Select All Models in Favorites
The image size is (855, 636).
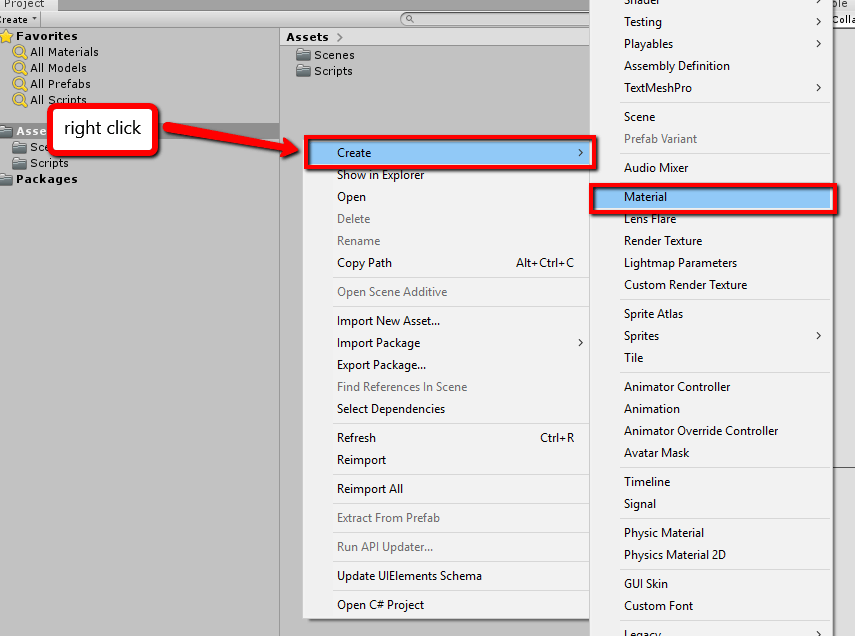(x=58, y=68)
